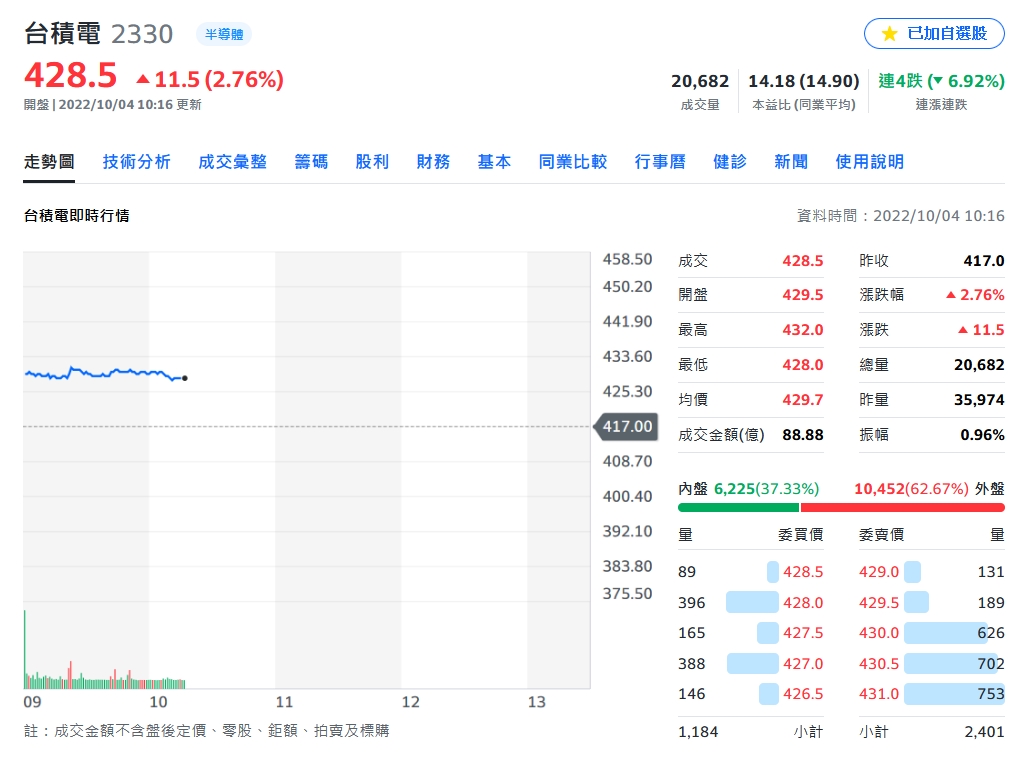The height and width of the screenshot is (757, 1033).
Task: Click the ask price 429.5
Action: (x=879, y=602)
